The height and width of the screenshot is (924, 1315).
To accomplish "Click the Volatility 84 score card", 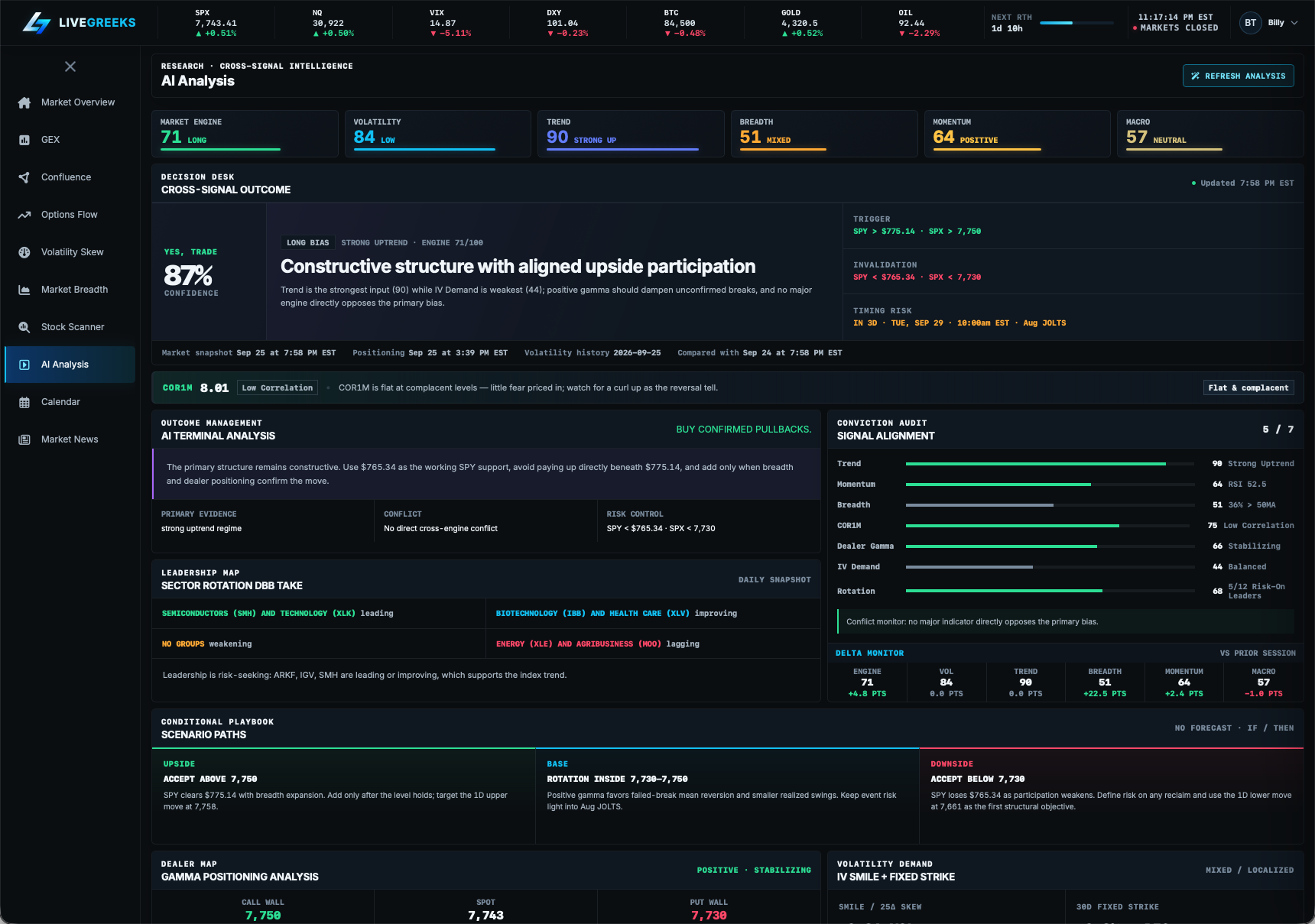I will click(437, 134).
